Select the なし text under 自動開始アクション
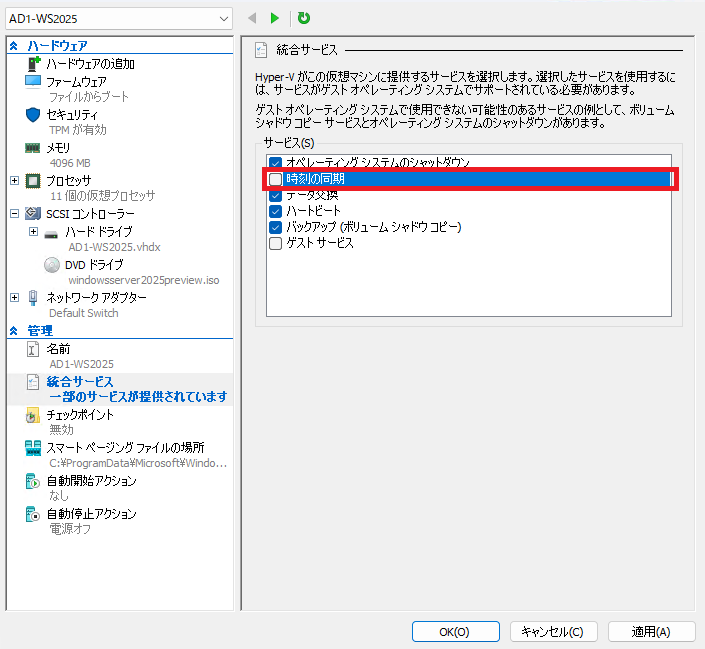Screen dimensions: 705x649 tap(59, 496)
